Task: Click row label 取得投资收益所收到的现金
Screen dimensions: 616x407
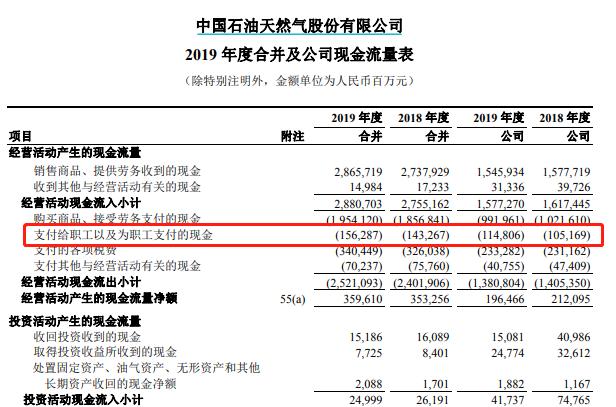Action: click(105, 352)
